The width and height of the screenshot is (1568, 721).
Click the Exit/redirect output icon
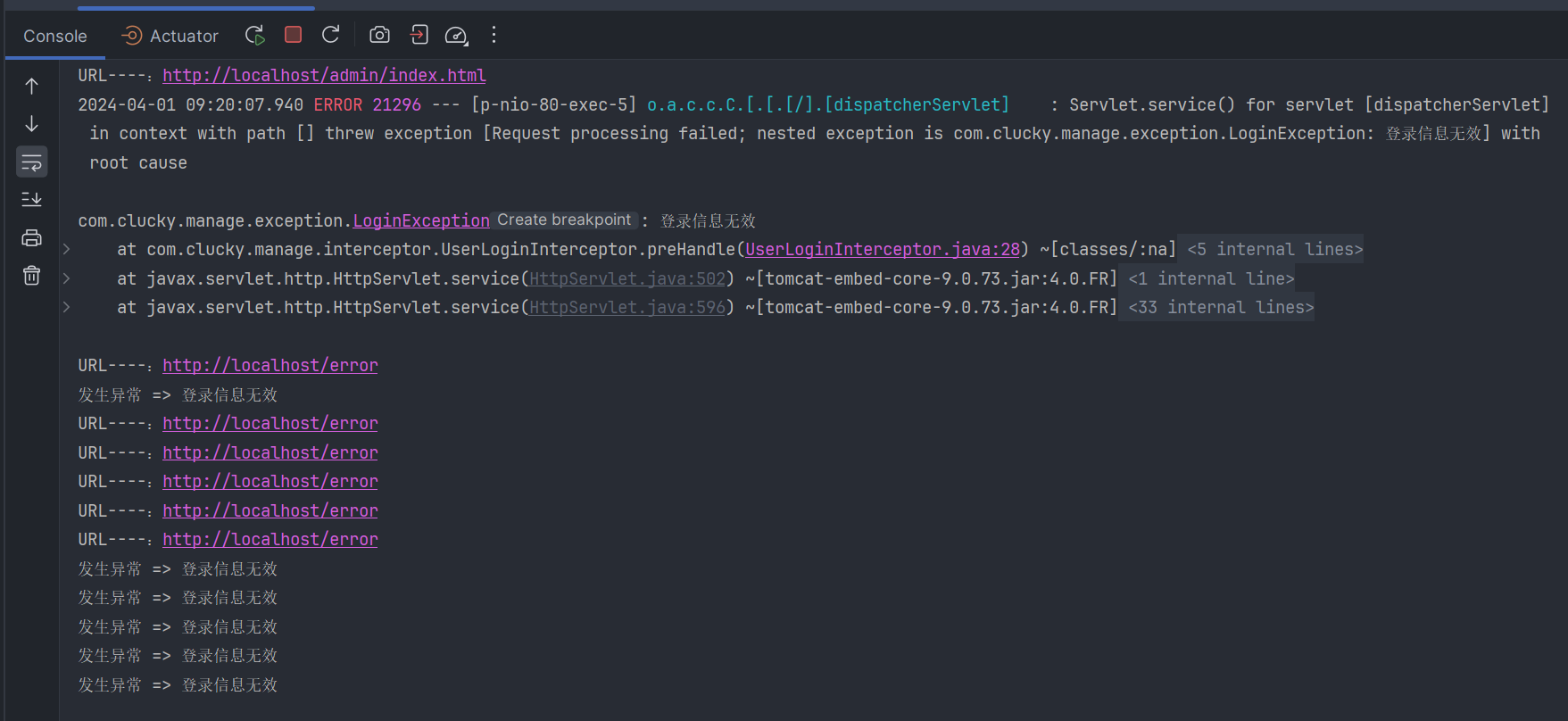point(419,35)
